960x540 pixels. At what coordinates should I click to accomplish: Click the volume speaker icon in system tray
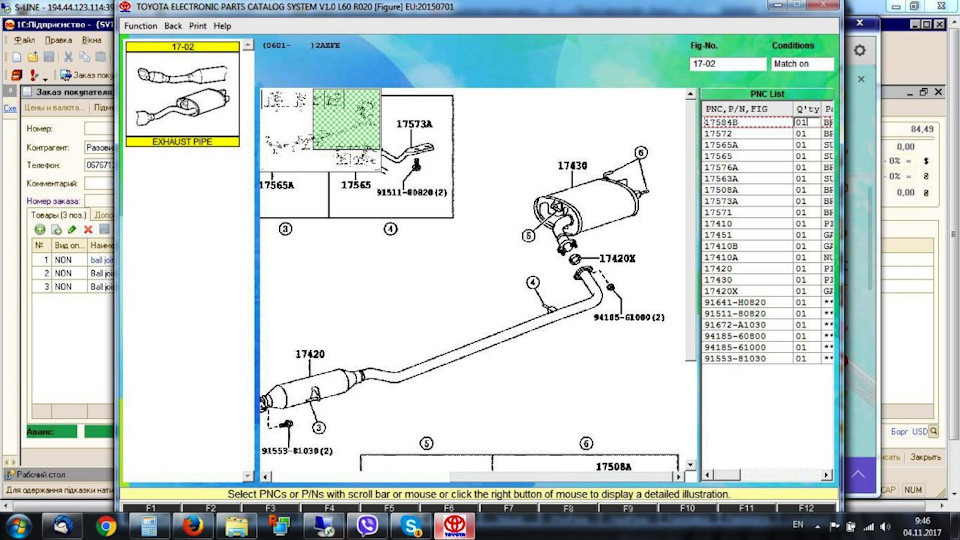[885, 527]
